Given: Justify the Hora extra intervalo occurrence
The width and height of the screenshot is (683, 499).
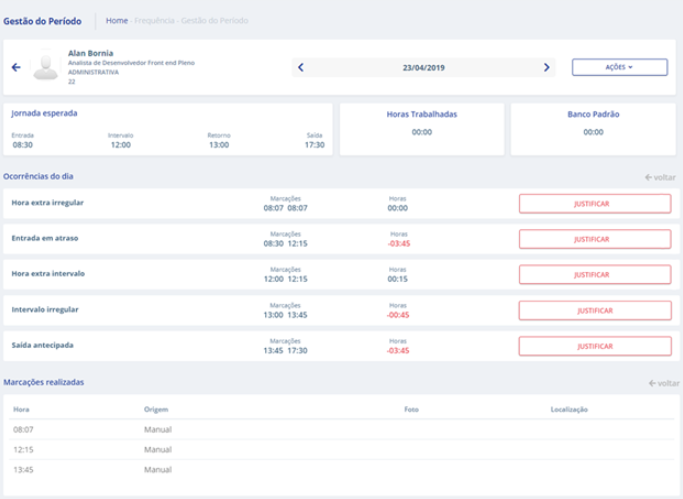Looking at the screenshot, I should pyautogui.click(x=594, y=275).
